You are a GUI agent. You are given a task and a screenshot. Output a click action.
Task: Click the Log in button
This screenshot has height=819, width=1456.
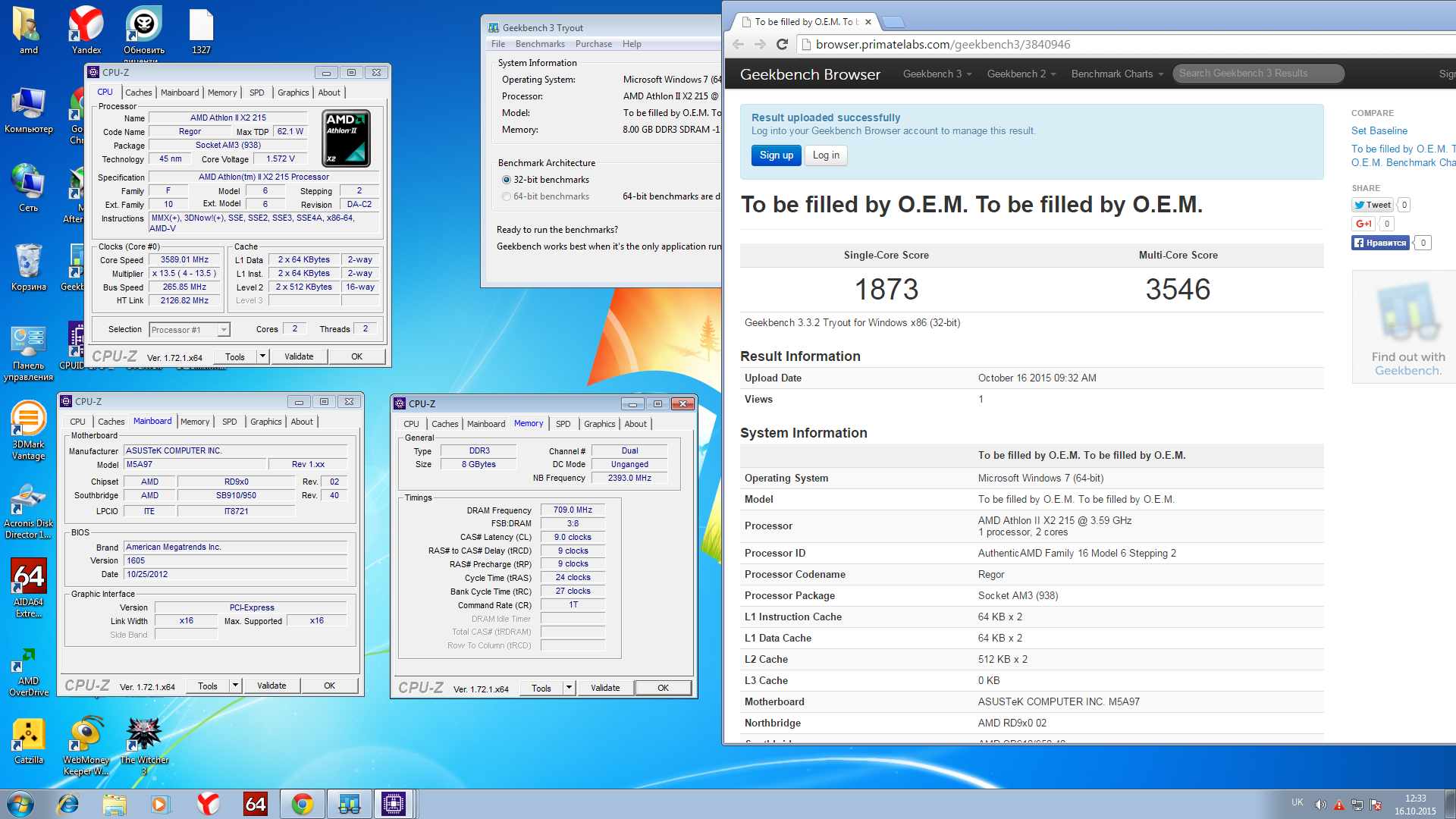pyautogui.click(x=826, y=155)
